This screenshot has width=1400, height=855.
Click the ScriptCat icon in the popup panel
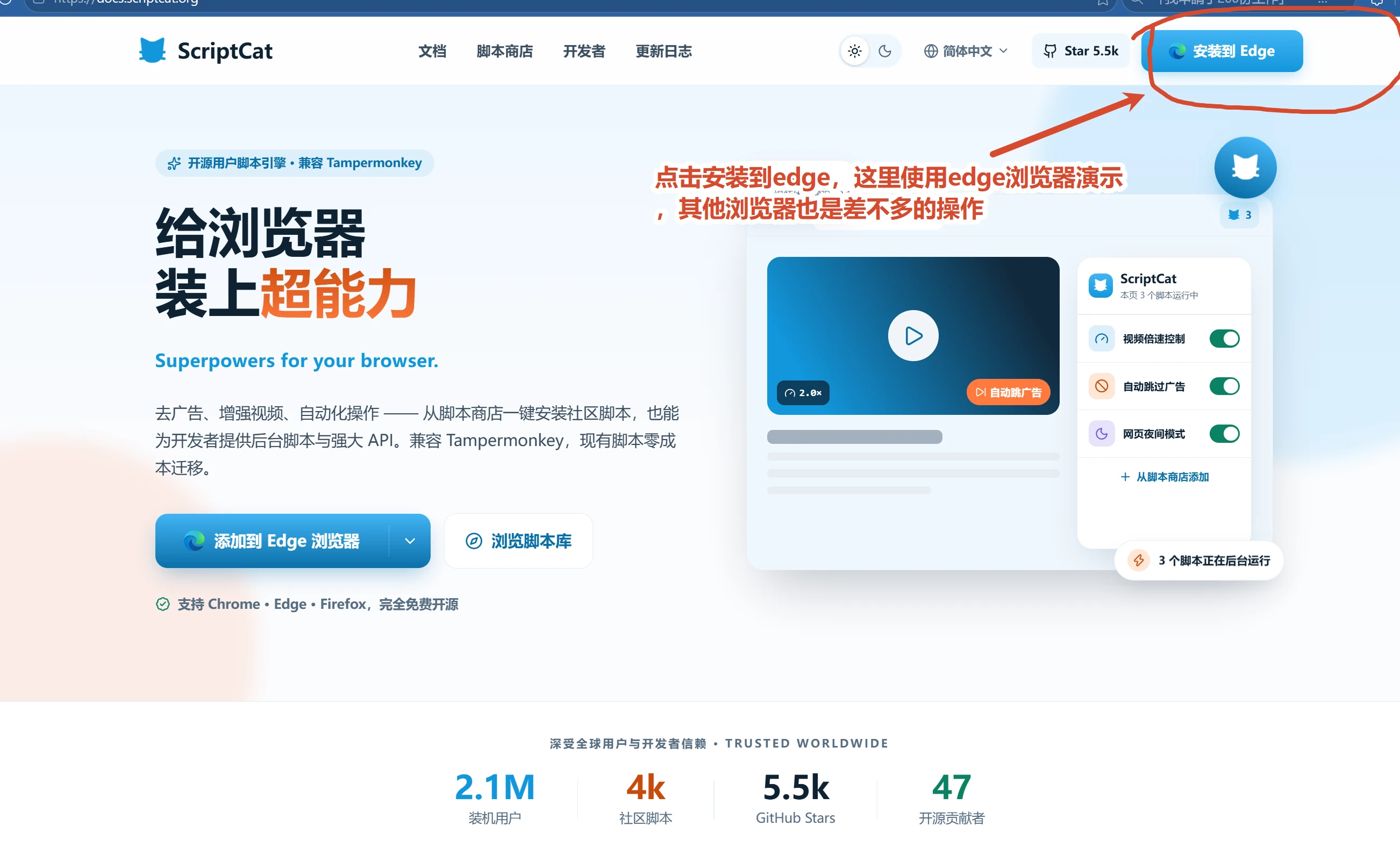[x=1101, y=285]
